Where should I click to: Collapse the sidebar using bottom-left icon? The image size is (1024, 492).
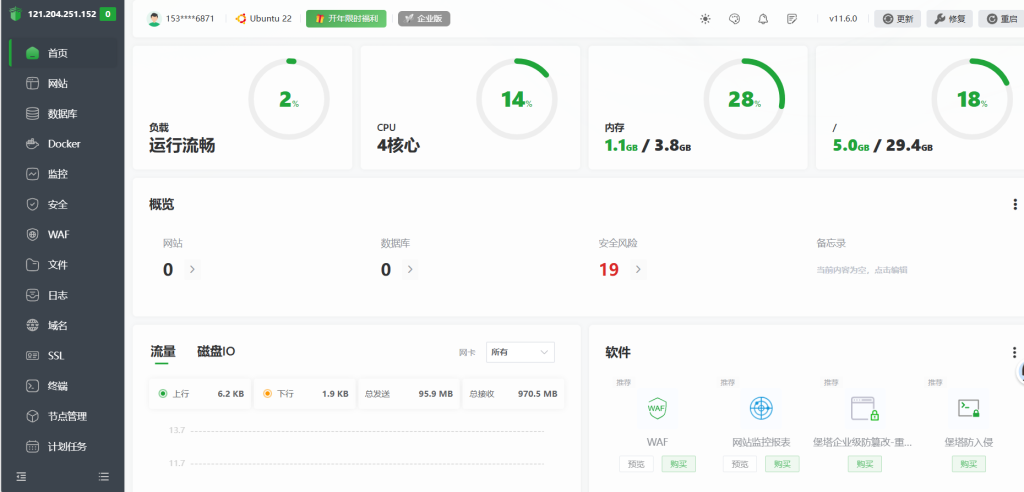(x=21, y=476)
